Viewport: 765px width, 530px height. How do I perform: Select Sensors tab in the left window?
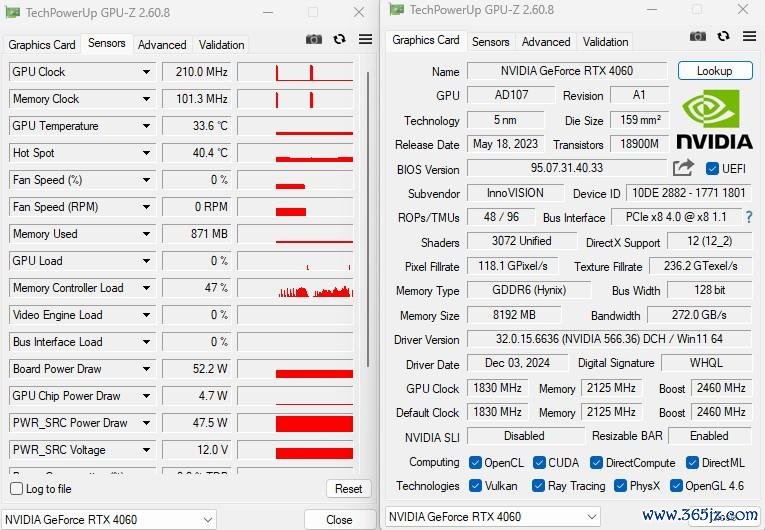[106, 43]
